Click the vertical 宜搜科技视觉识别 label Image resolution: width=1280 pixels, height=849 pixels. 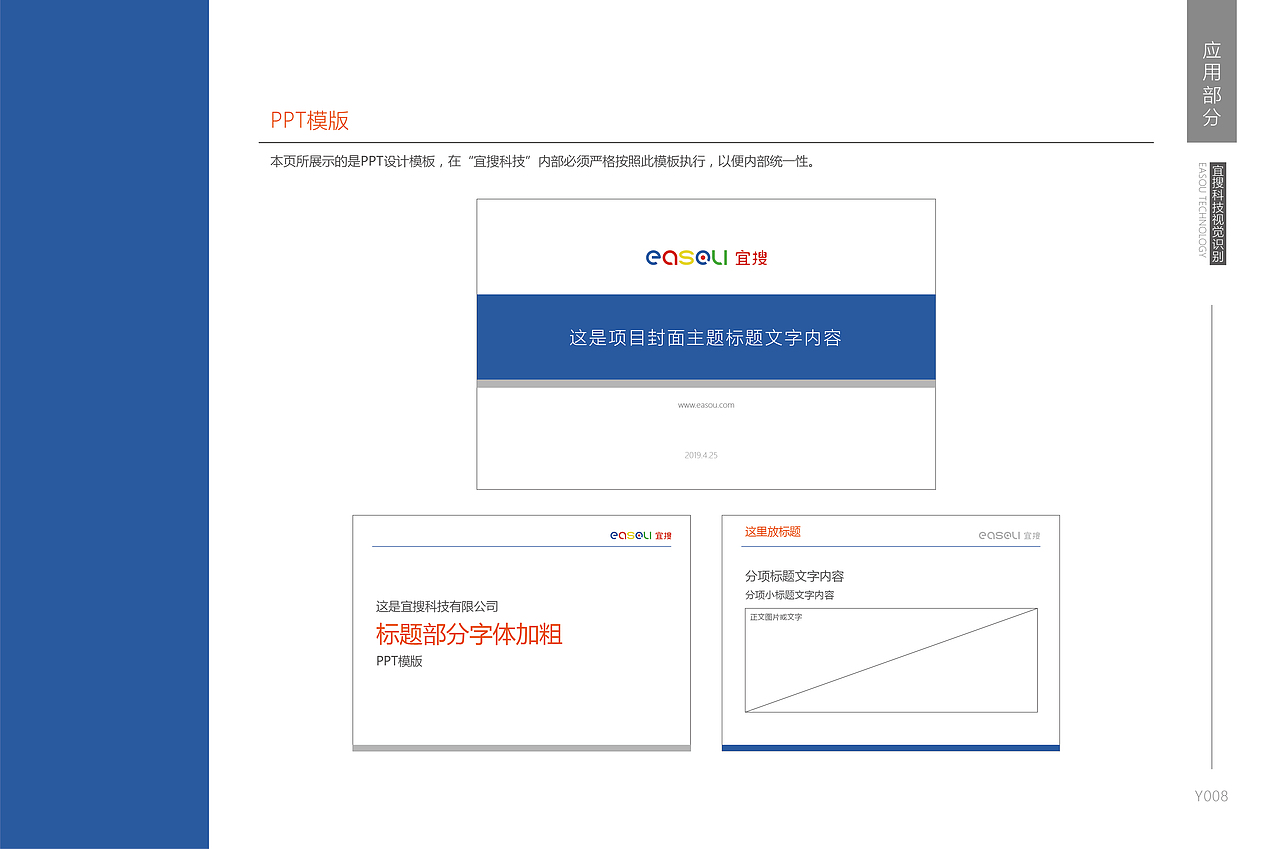click(1217, 214)
